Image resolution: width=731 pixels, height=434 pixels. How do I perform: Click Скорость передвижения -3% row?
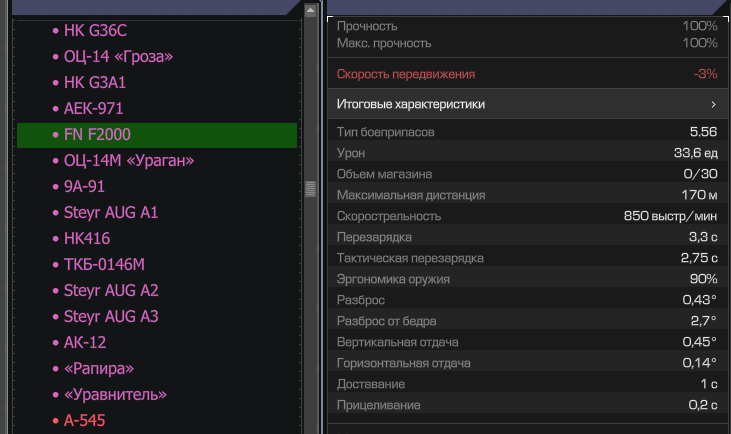pos(528,74)
